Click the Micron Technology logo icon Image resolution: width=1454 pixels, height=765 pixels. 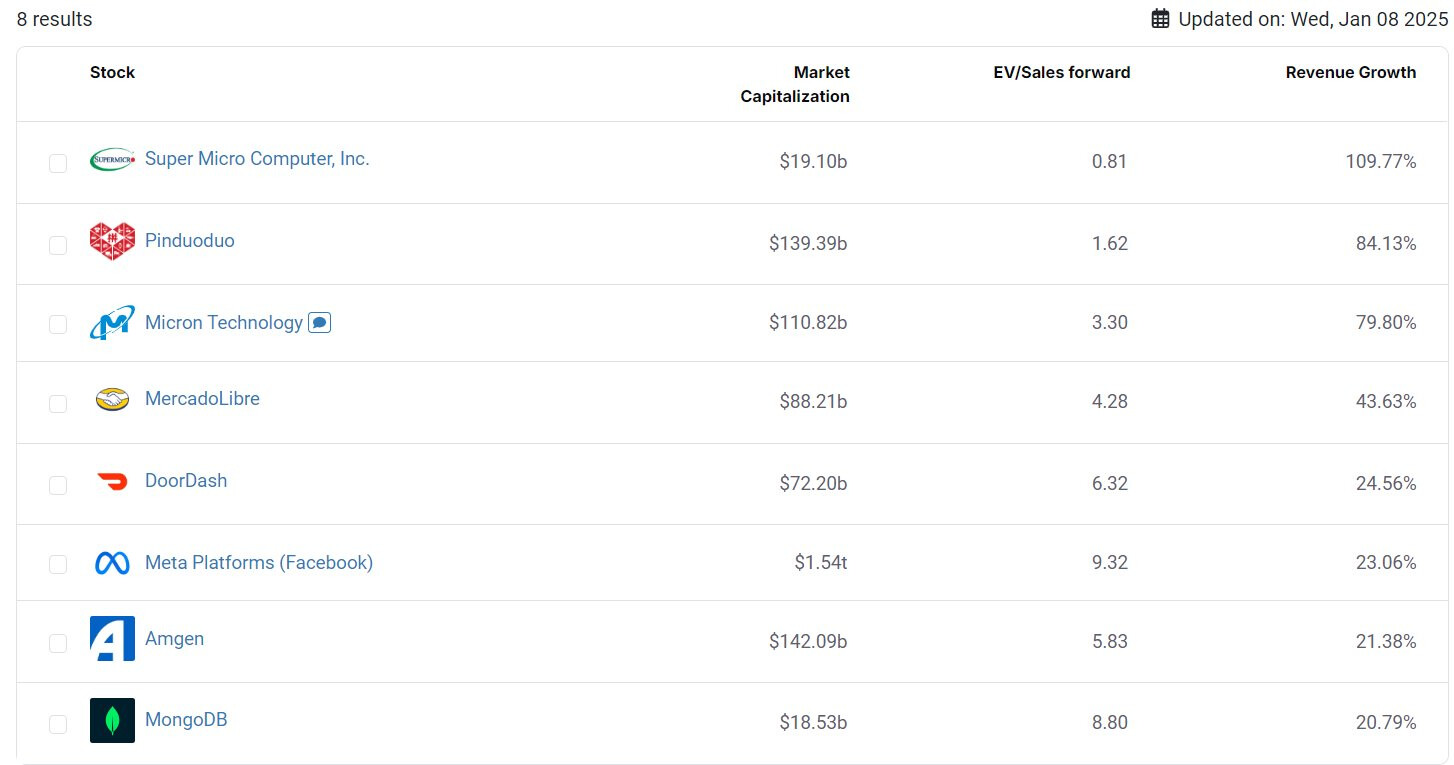point(112,323)
